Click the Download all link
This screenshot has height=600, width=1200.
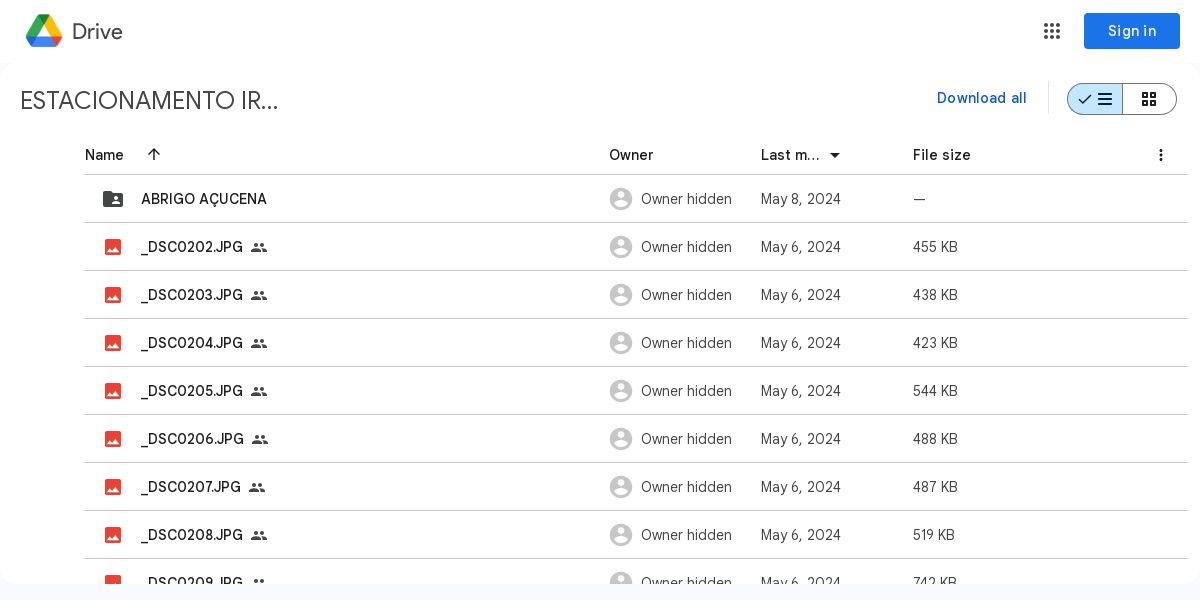pyautogui.click(x=981, y=98)
